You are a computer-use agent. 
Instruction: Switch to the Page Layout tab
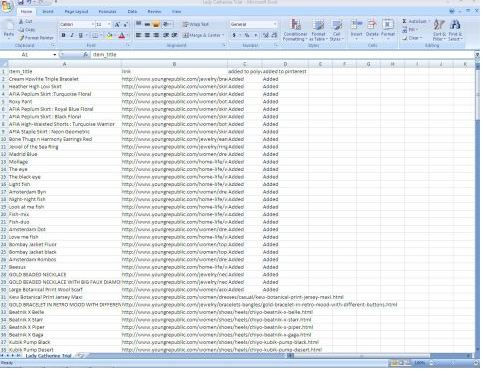(76, 12)
